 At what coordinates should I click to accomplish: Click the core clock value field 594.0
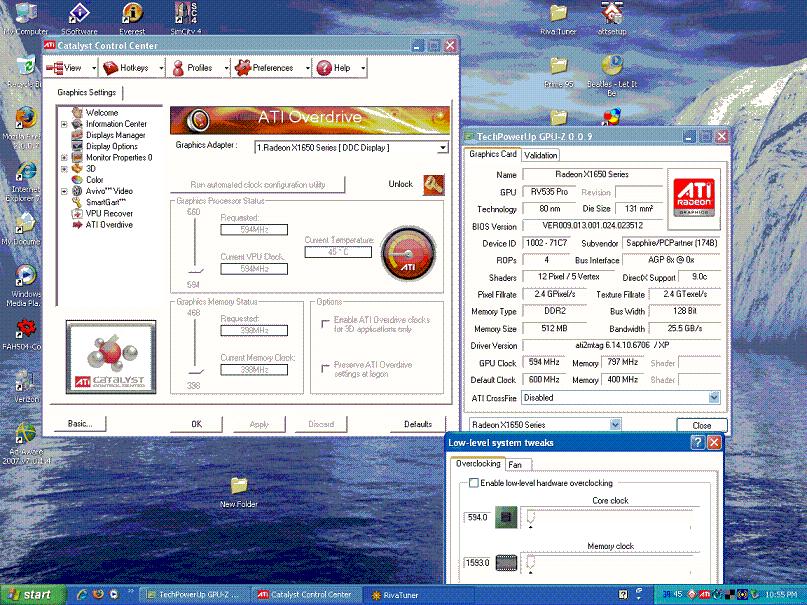point(477,518)
